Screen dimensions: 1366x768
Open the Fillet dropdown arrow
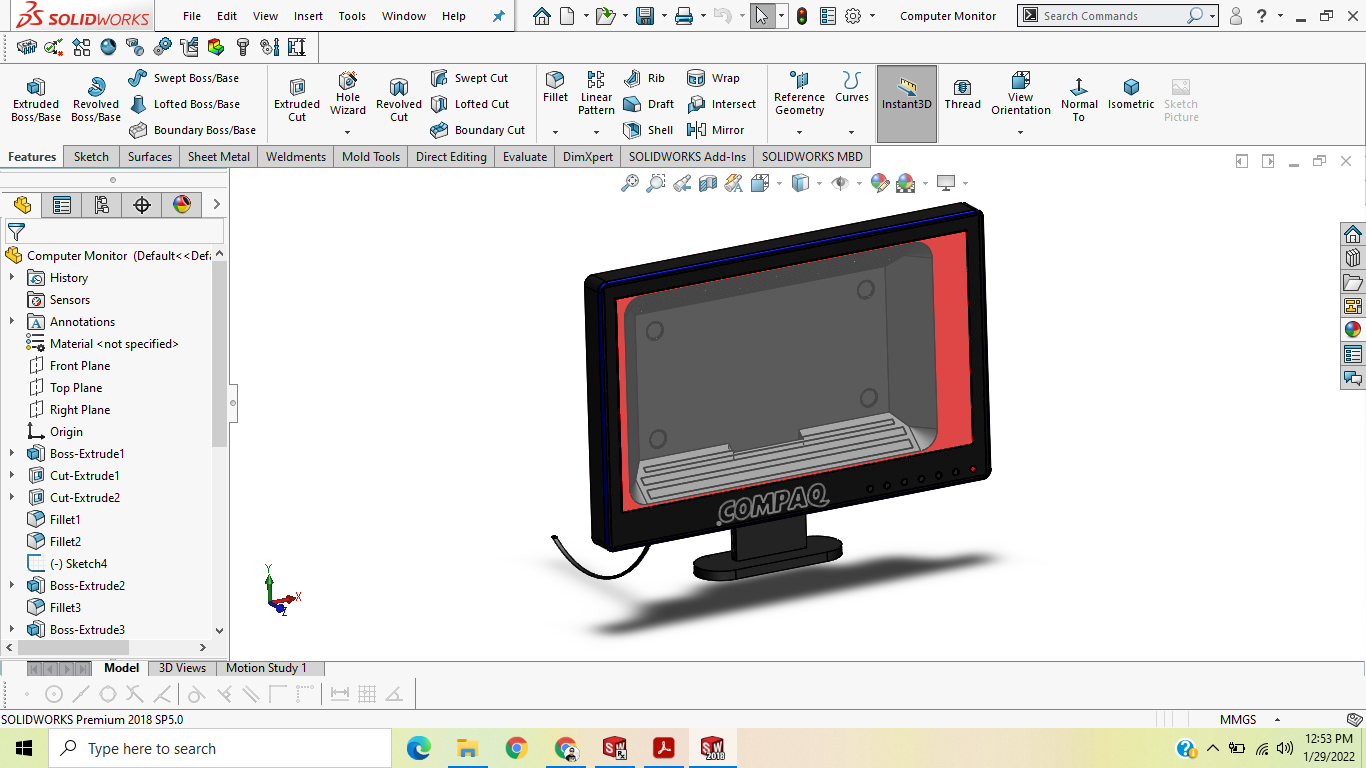click(x=555, y=132)
